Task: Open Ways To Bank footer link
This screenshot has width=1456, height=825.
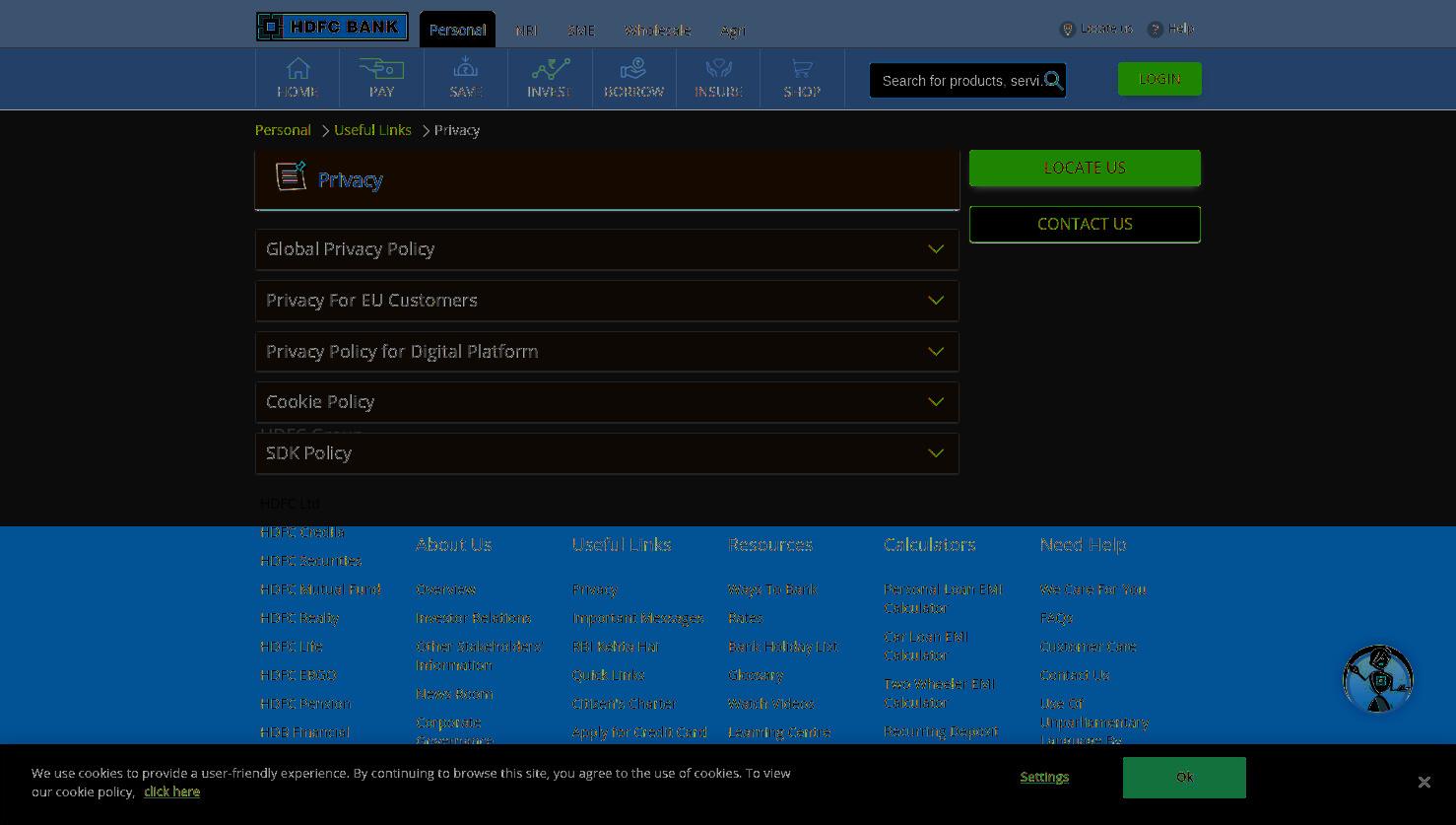Action: pyautogui.click(x=773, y=589)
